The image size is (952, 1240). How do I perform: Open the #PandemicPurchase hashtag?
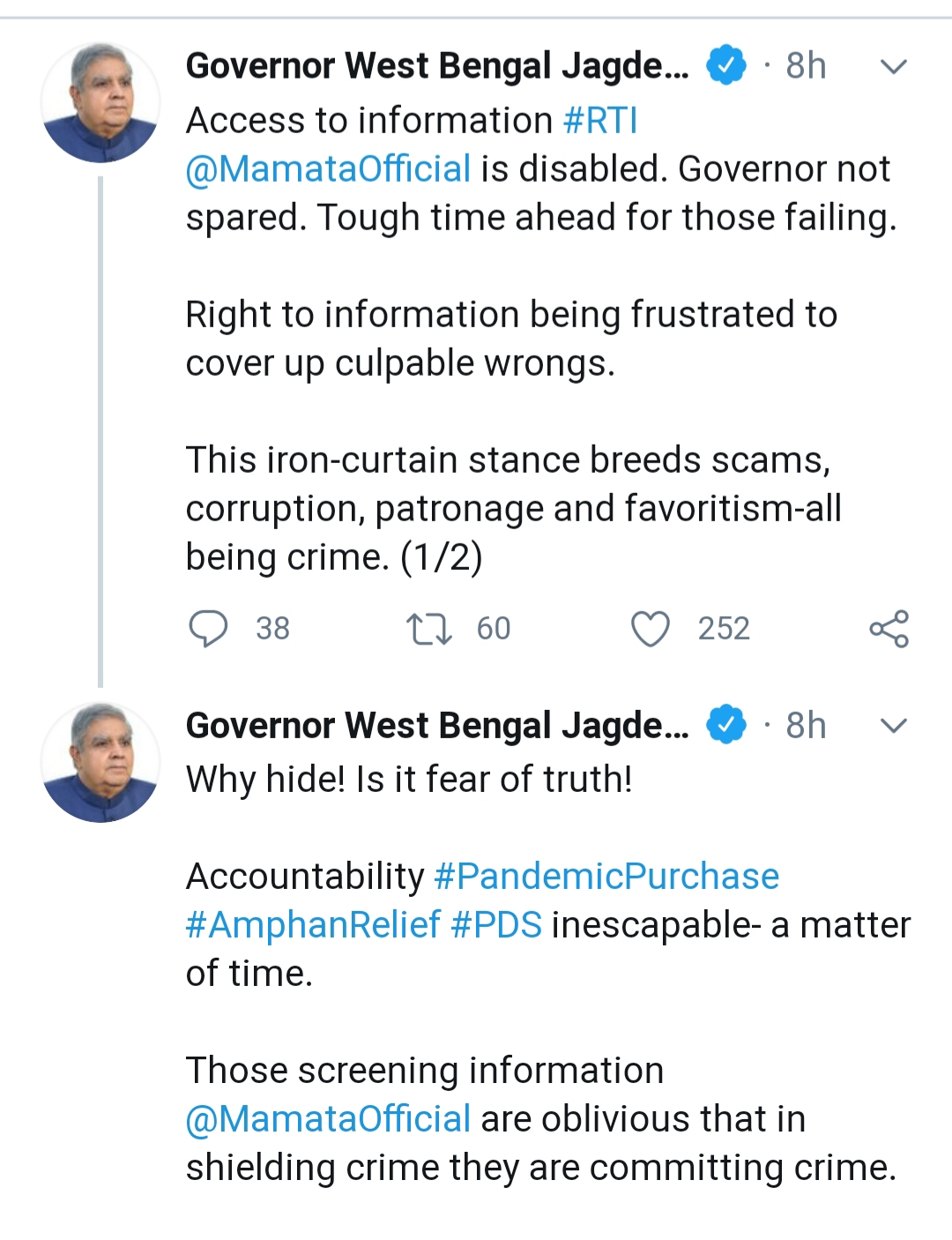click(606, 877)
